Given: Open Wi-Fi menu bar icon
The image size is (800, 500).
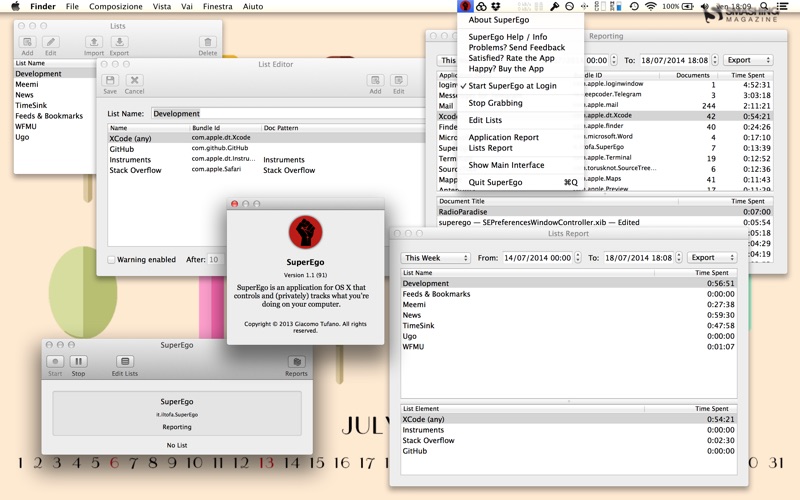Looking at the screenshot, I should click(x=651, y=6).
